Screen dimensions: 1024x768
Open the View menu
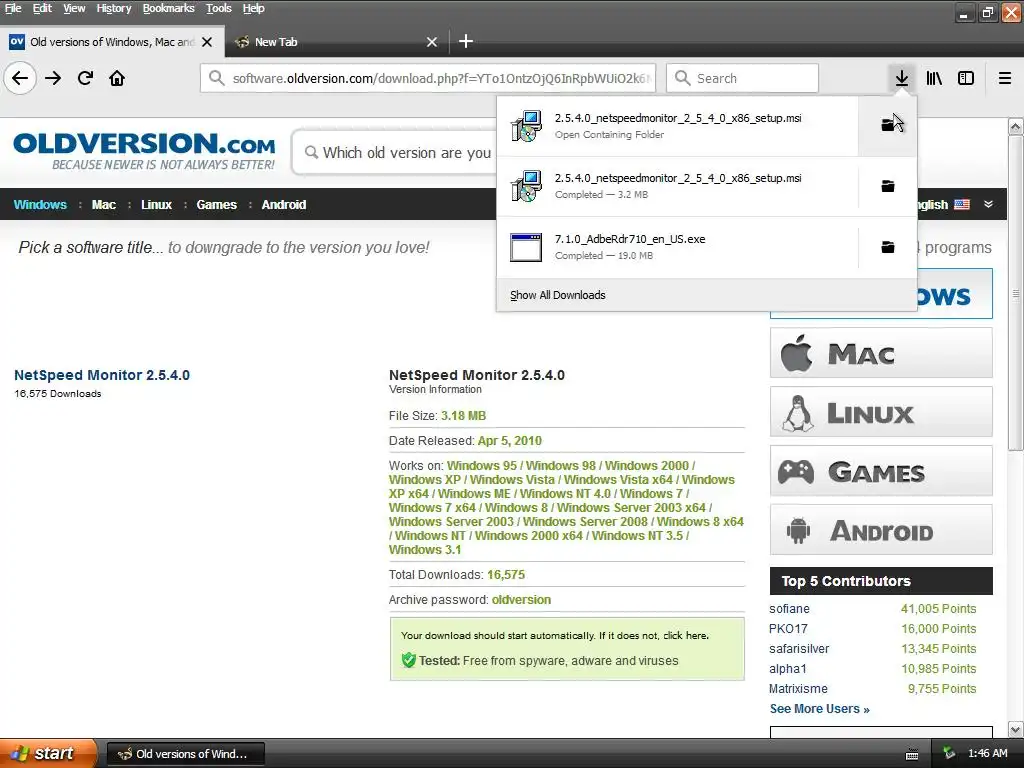coord(74,8)
